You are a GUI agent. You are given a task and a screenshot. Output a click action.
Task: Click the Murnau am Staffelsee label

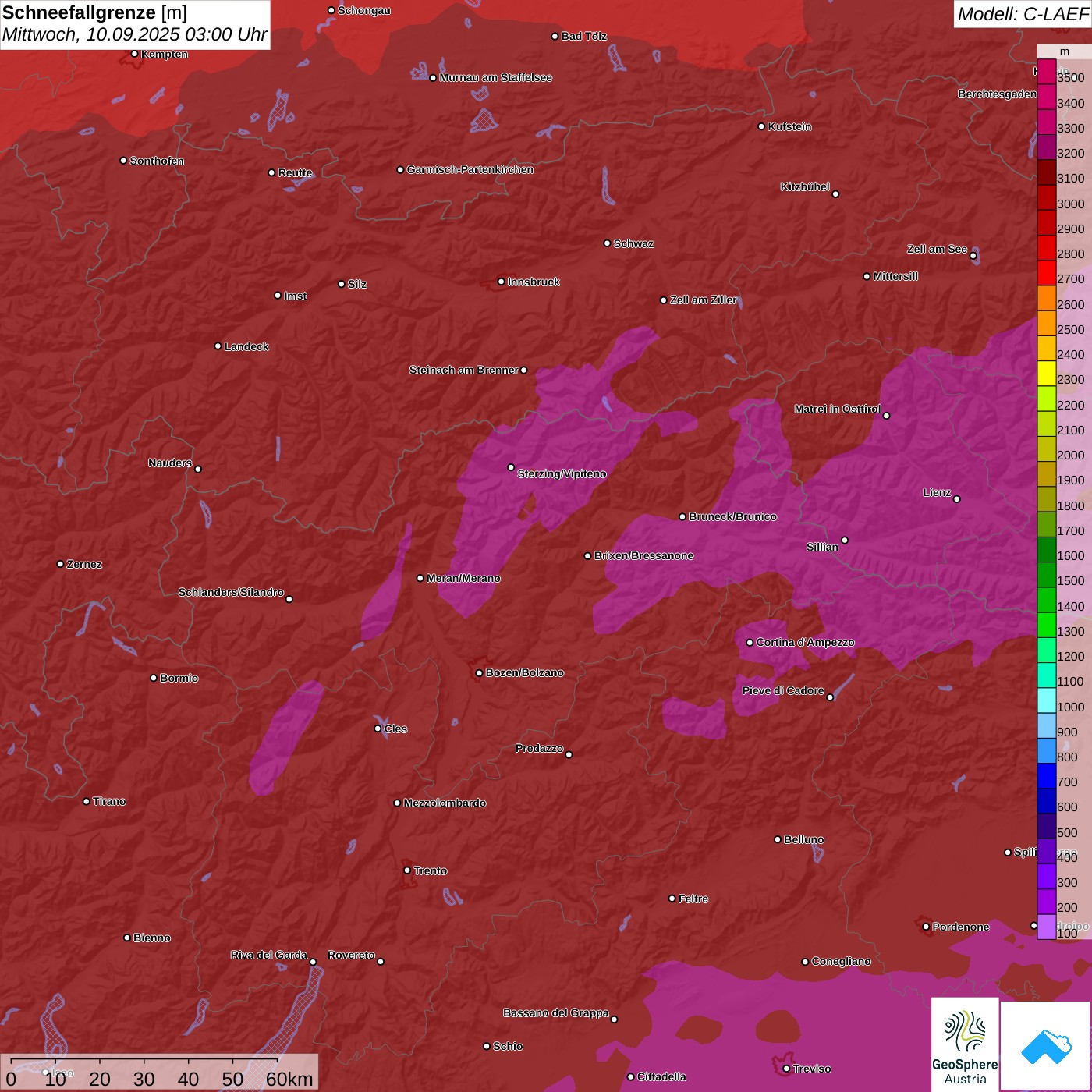pos(495,77)
